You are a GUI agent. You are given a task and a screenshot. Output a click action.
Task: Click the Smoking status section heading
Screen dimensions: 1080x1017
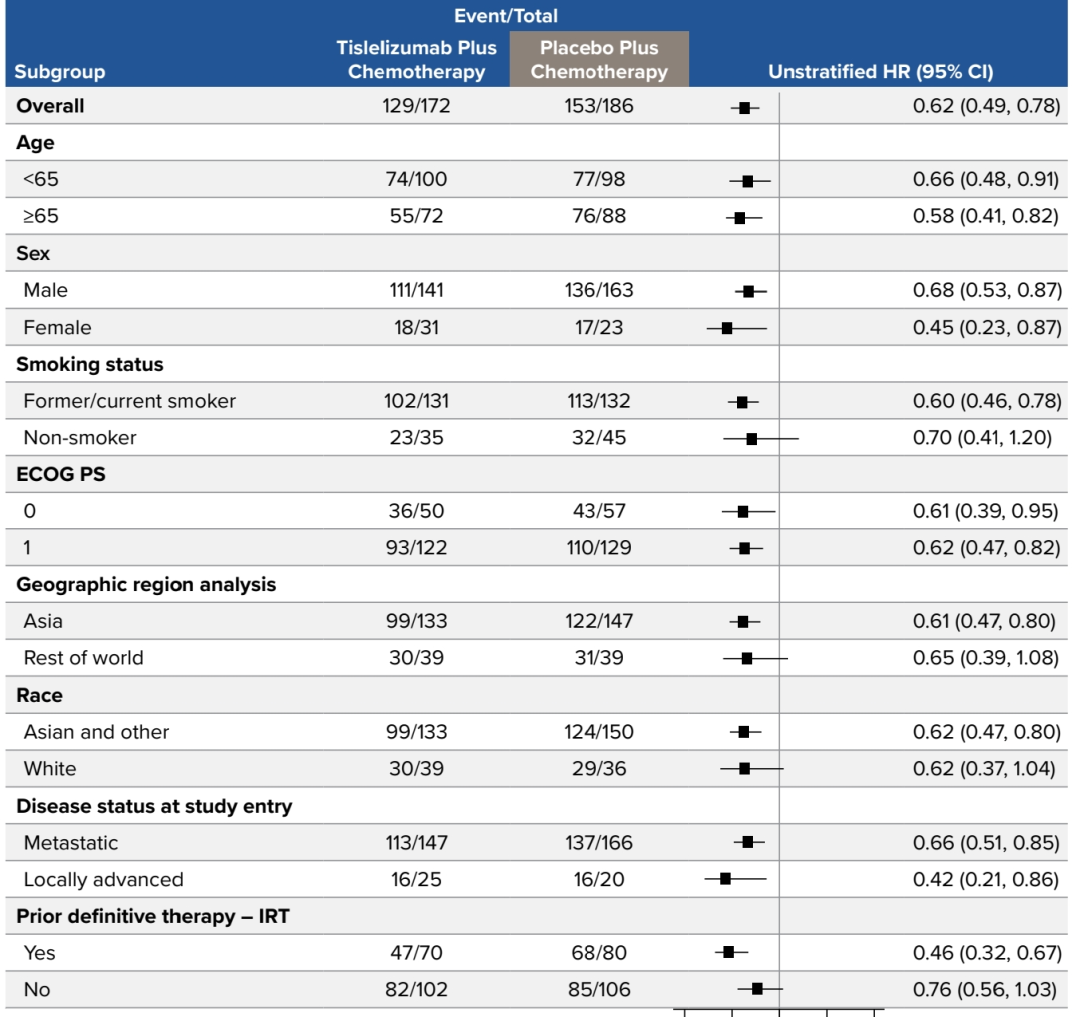tap(90, 364)
